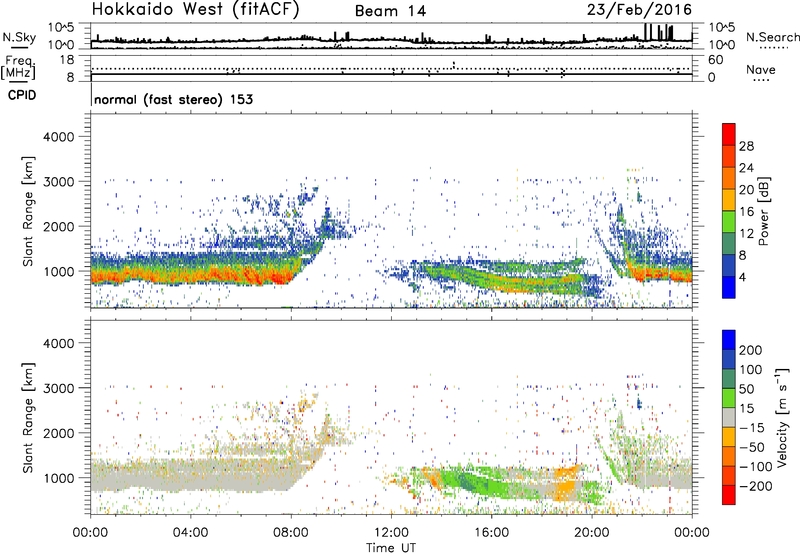Screen dimensions: 800x554
Task: Click the 18 tick on frequency axis
Action: pyautogui.click(x=67, y=60)
